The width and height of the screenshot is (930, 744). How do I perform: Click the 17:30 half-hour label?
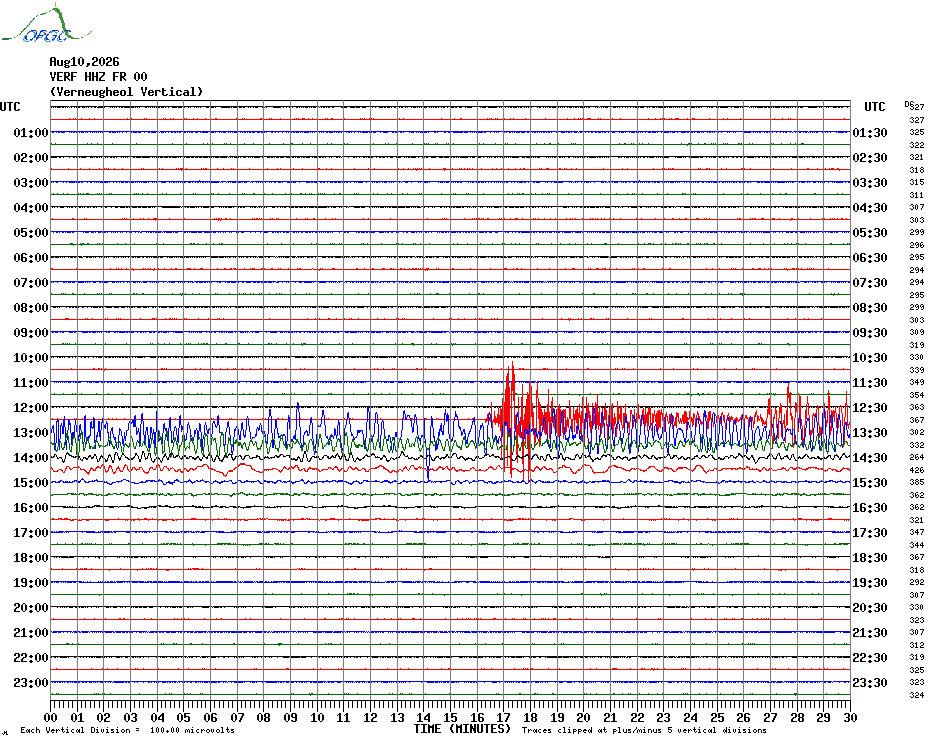click(870, 533)
